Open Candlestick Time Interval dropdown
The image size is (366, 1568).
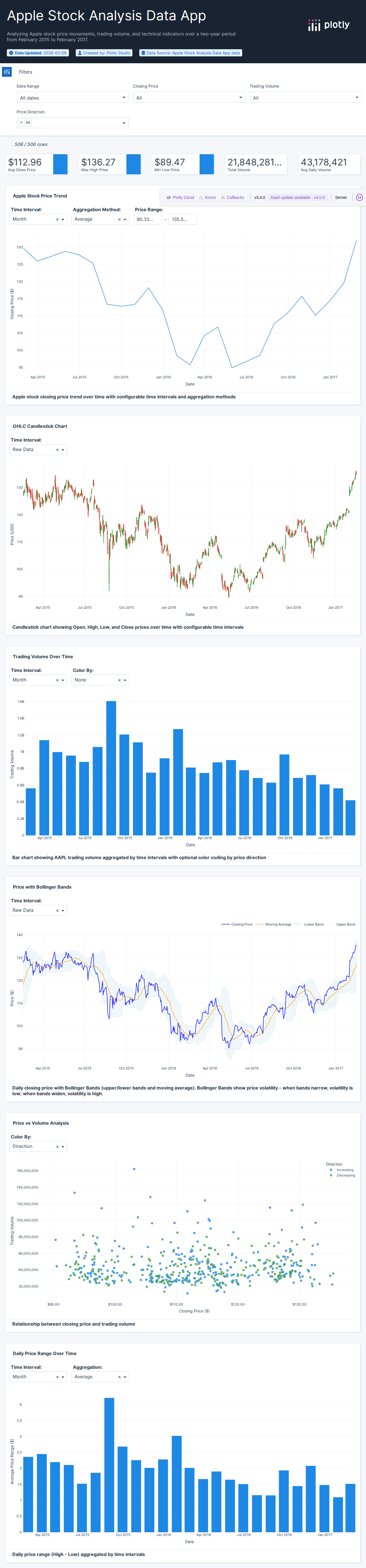[x=38, y=450]
